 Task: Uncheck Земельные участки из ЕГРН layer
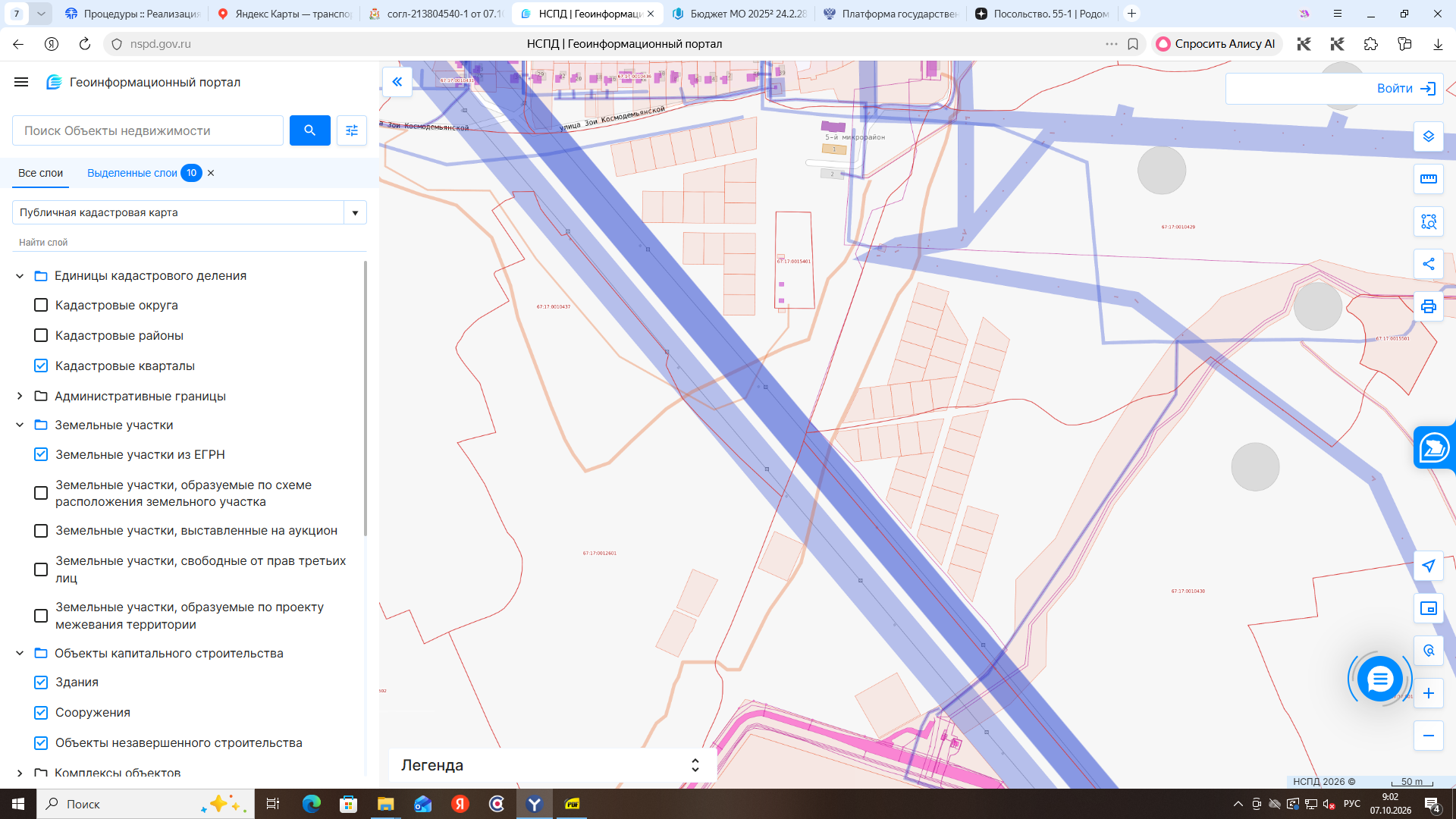click(x=41, y=454)
